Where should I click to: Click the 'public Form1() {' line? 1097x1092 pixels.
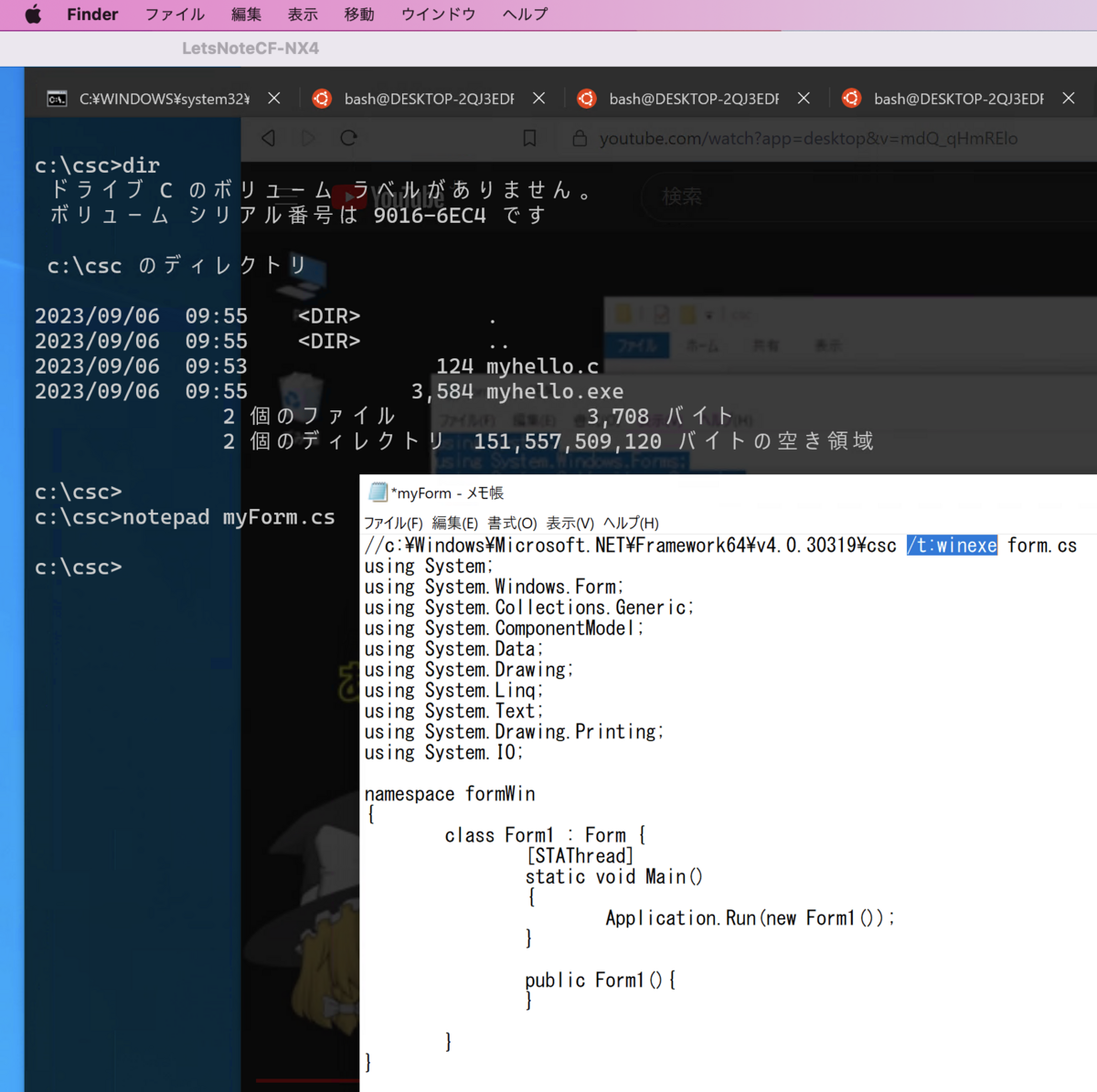(x=600, y=981)
